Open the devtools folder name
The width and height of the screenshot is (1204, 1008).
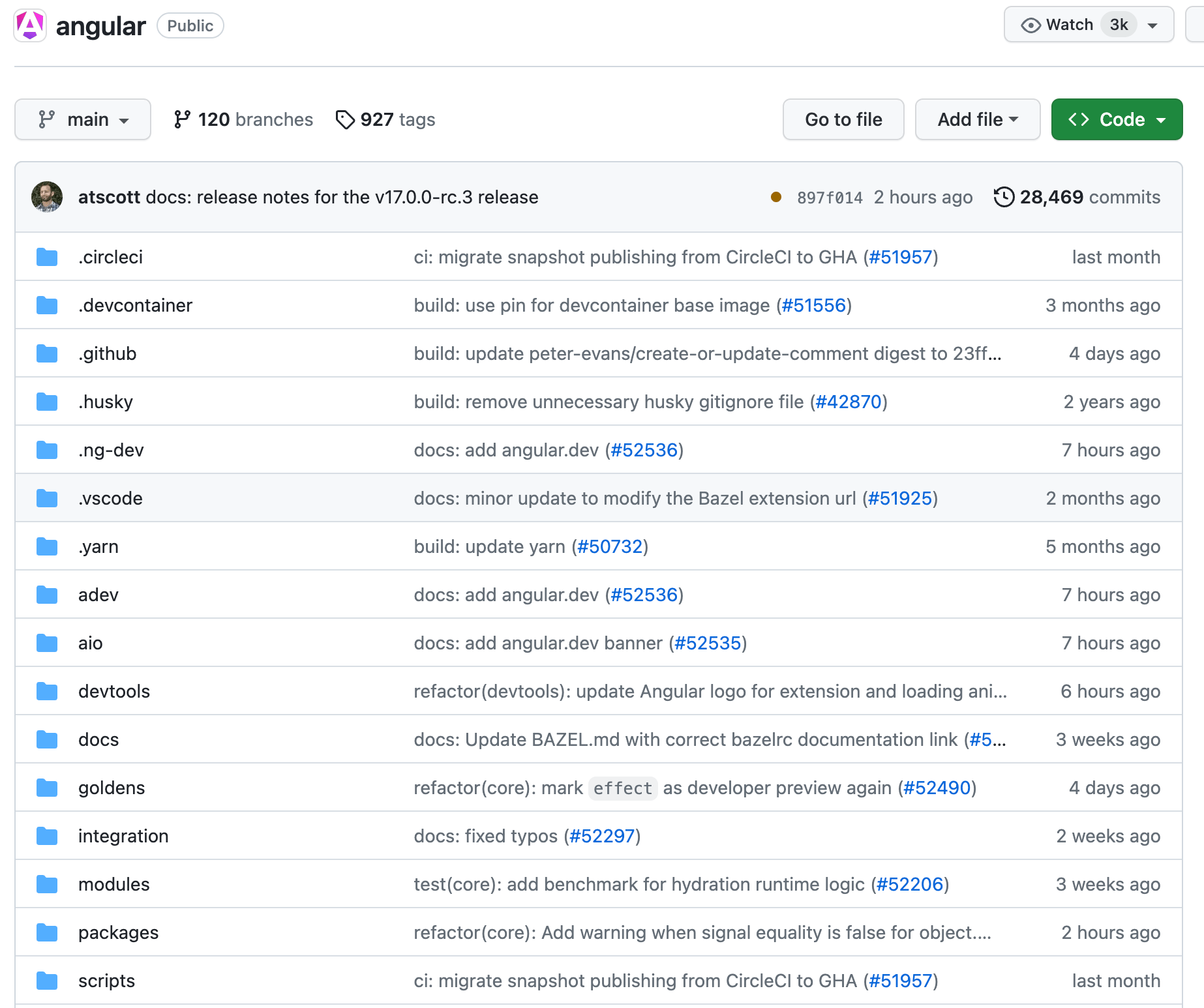(114, 691)
